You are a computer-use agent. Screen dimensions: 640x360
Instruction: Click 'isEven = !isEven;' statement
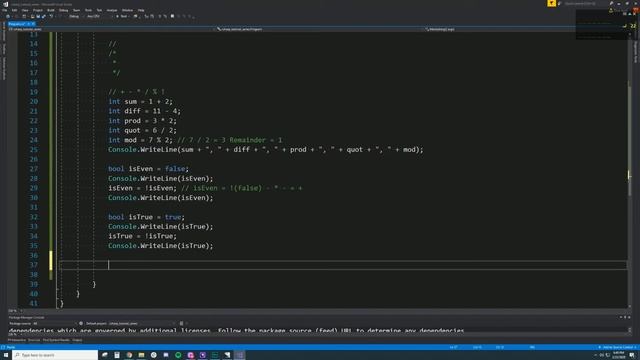click(142, 188)
